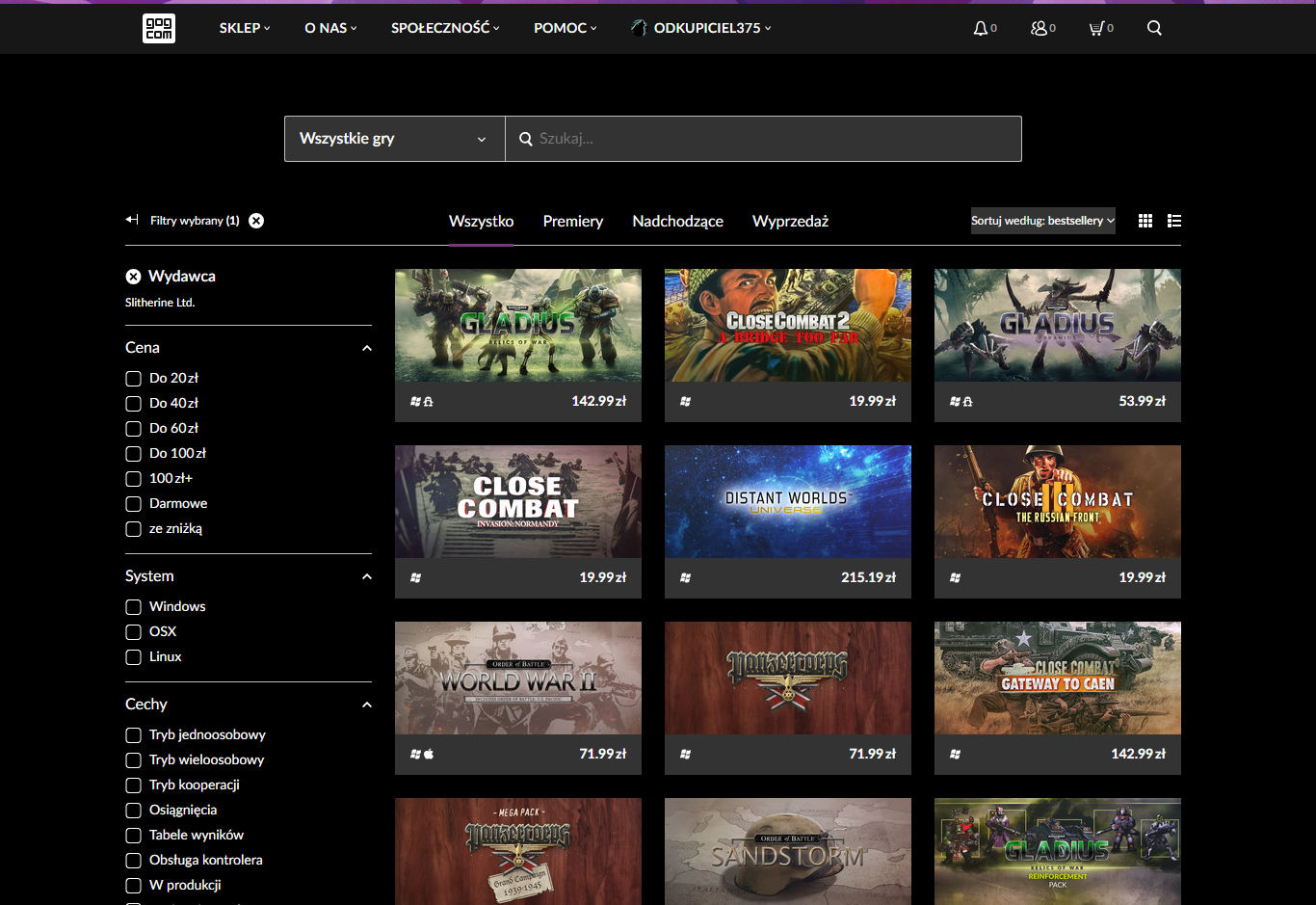Viewport: 1316px width, 905px height.
Task: Open the notifications bell icon
Action: pos(980,28)
